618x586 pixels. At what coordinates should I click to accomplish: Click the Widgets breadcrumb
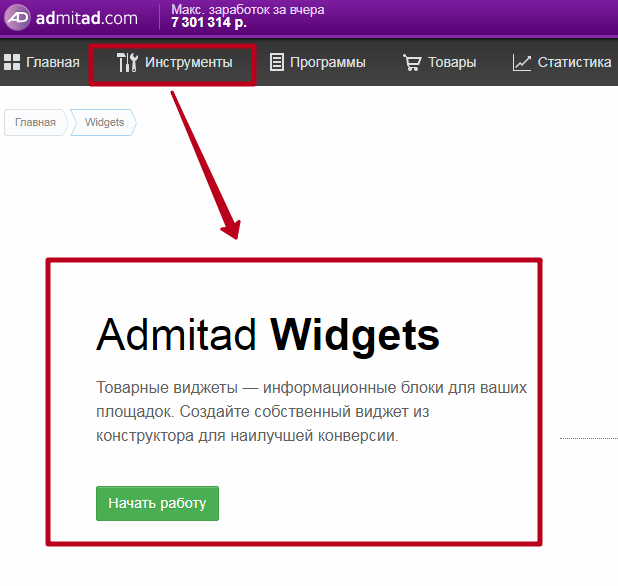coord(104,122)
